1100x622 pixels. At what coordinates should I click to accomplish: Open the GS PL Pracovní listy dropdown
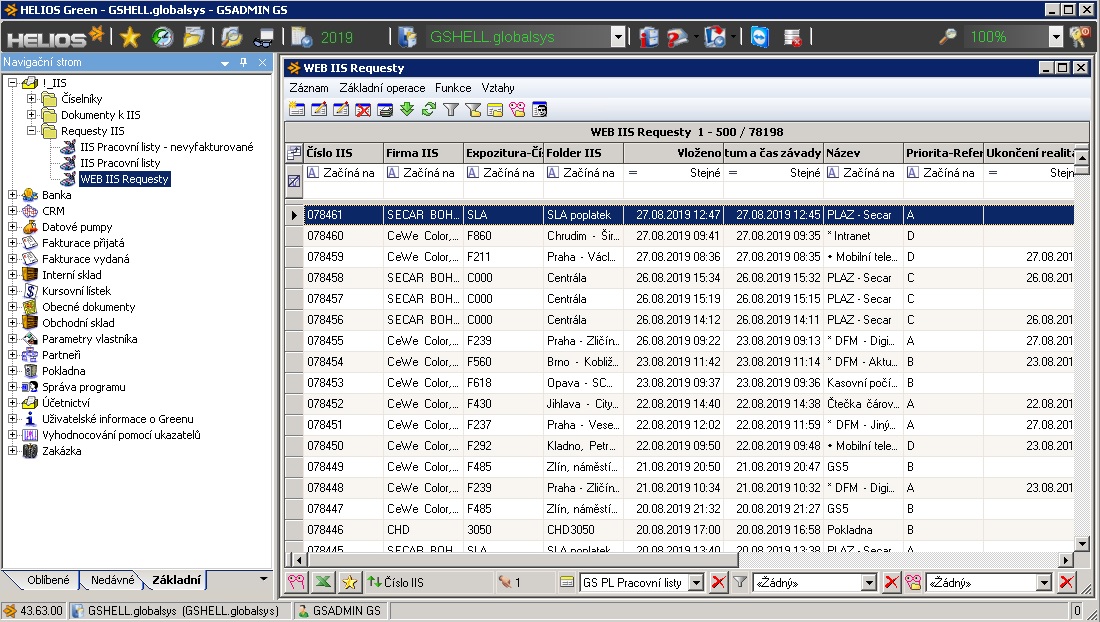[696, 583]
